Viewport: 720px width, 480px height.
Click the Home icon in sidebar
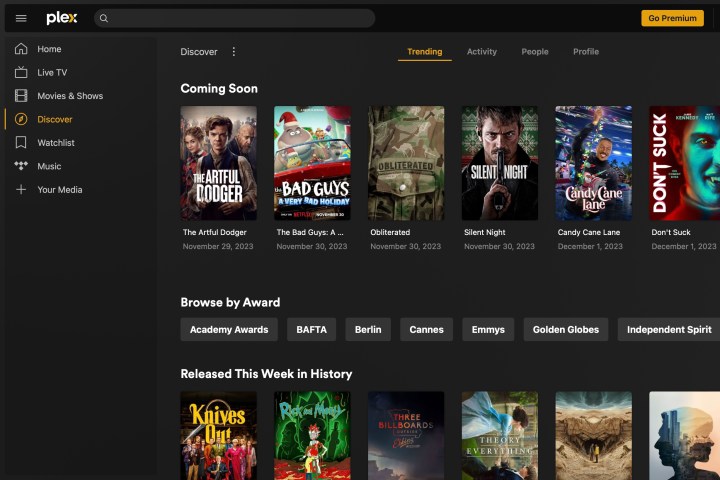point(21,49)
